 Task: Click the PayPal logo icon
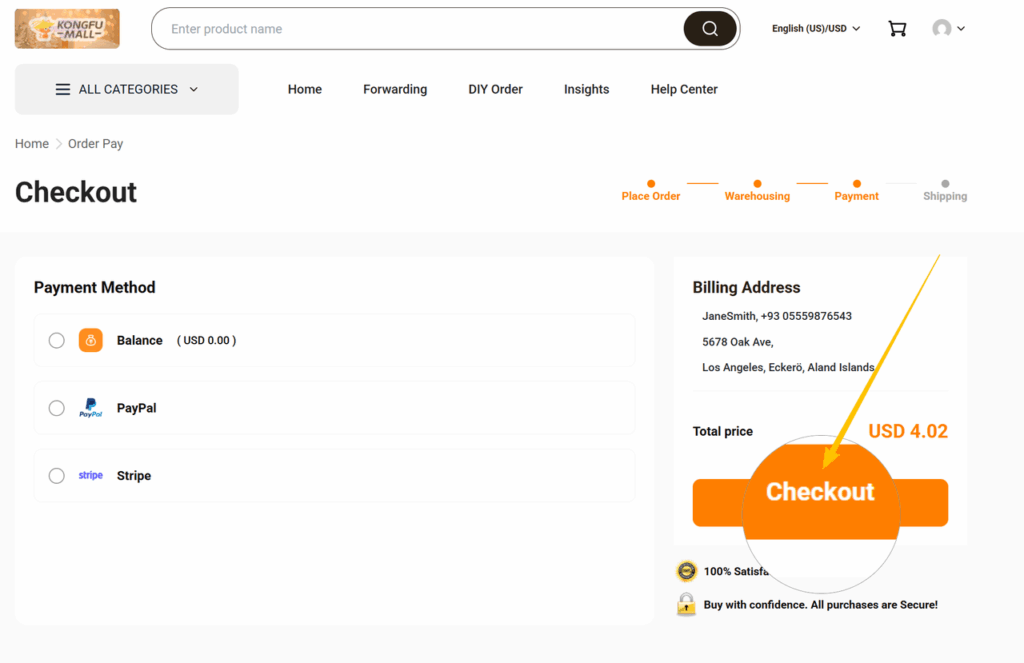[91, 408]
